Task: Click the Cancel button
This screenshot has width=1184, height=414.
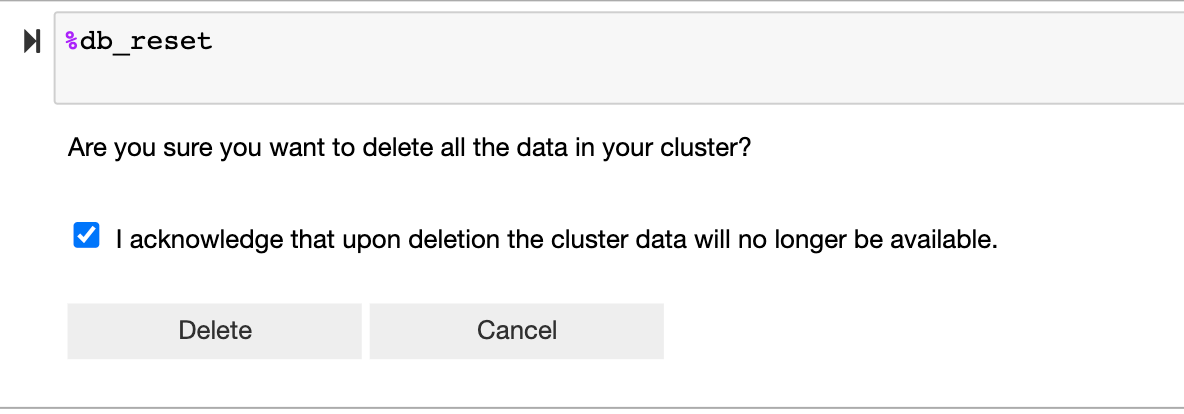Action: (516, 330)
